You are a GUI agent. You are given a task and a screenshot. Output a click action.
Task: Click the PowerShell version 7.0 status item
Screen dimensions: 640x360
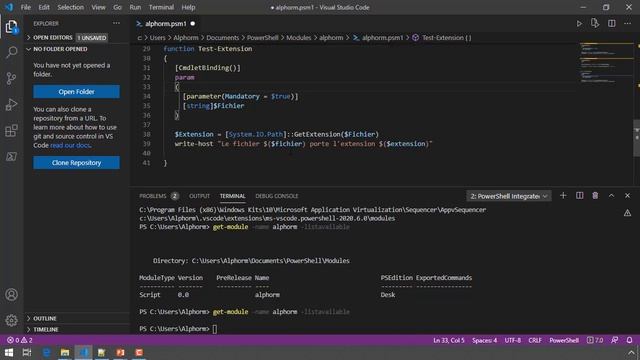point(595,340)
